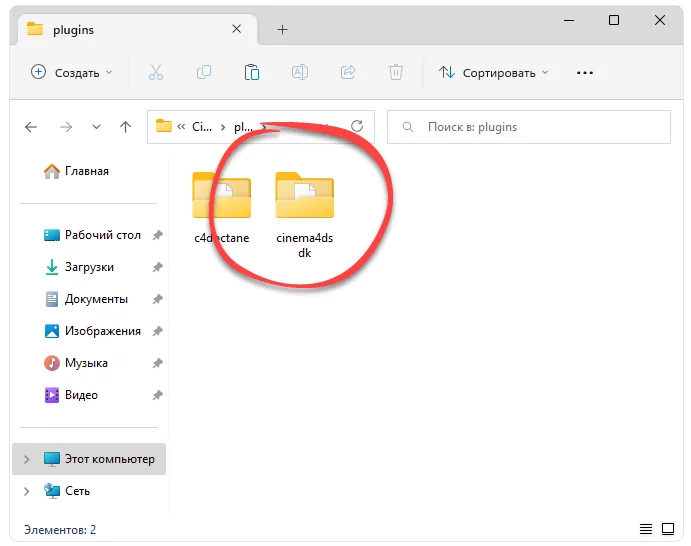Open Рабочий стол in the sidebar
The image size is (691, 546).
tap(103, 235)
